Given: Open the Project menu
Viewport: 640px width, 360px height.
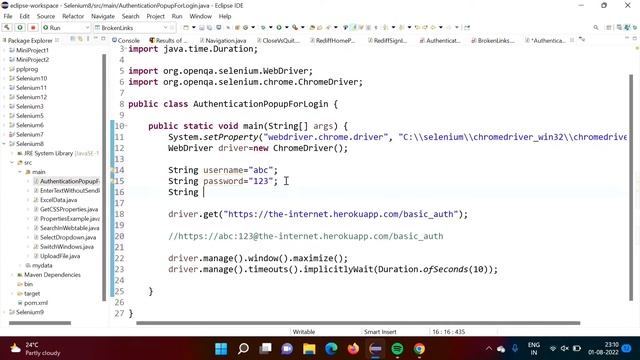Looking at the screenshot, I should (x=156, y=16).
